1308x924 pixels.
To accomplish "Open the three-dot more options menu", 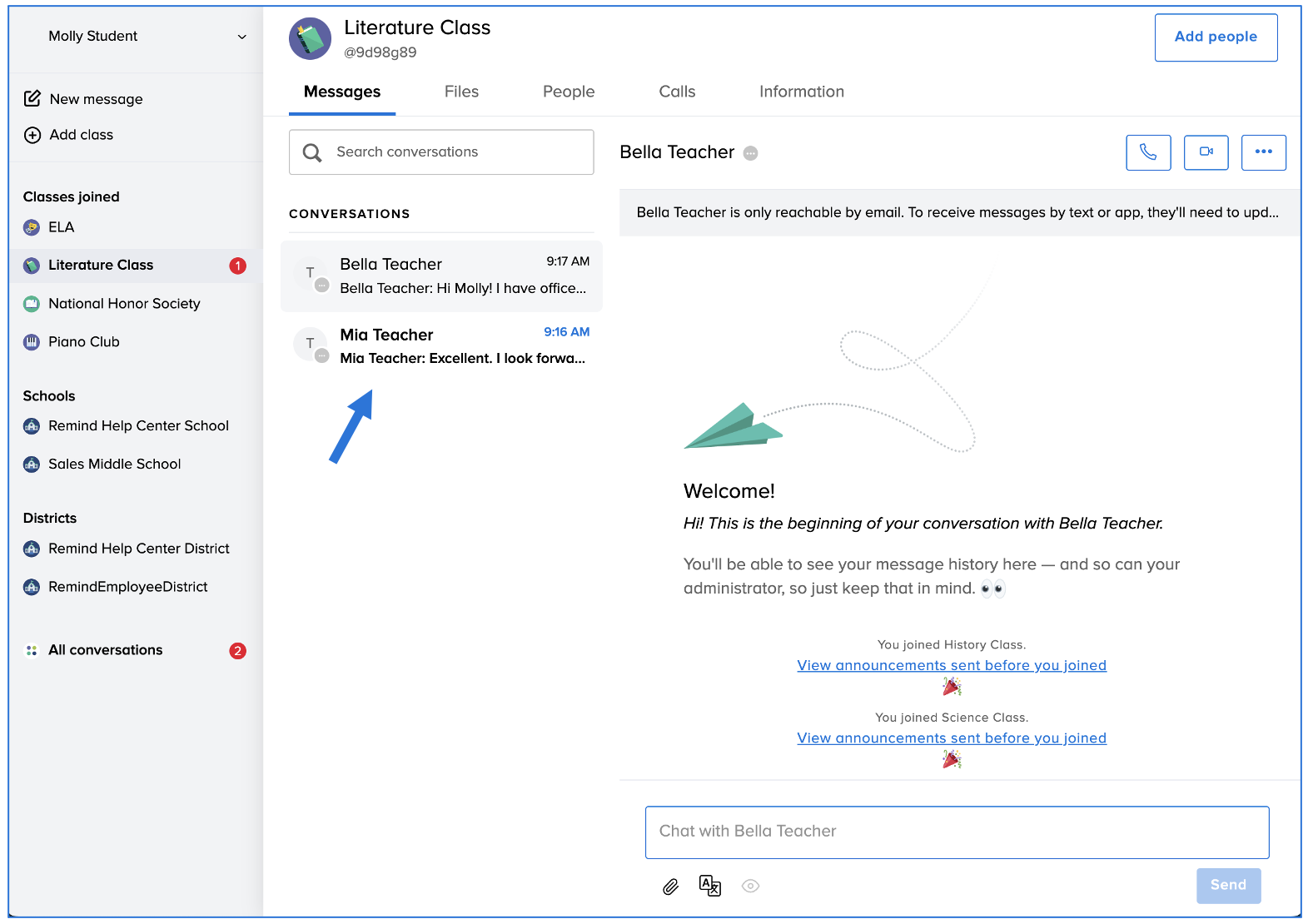I will coord(1263,152).
